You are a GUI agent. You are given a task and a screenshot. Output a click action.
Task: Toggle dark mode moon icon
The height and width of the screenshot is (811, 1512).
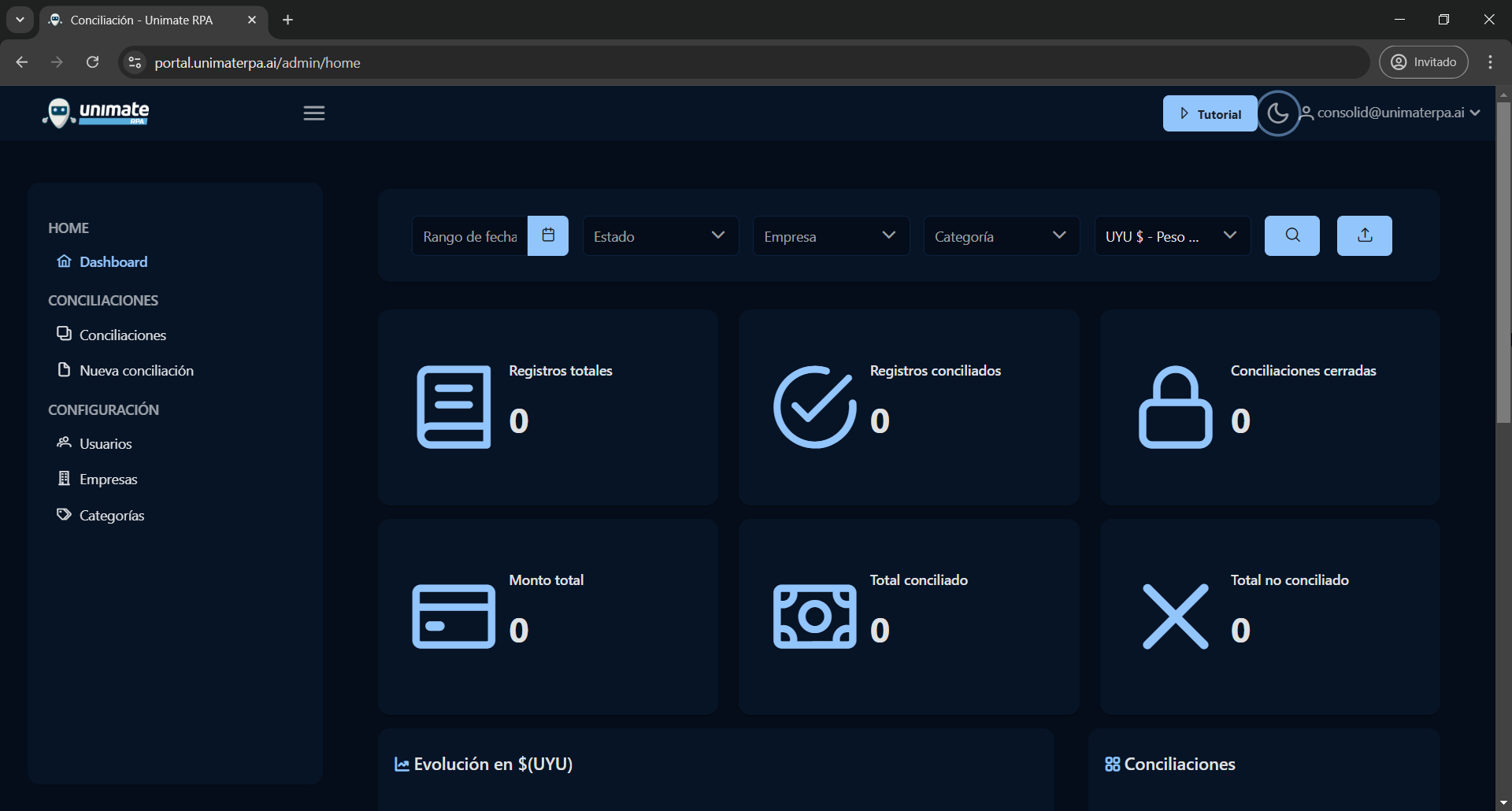(x=1277, y=113)
